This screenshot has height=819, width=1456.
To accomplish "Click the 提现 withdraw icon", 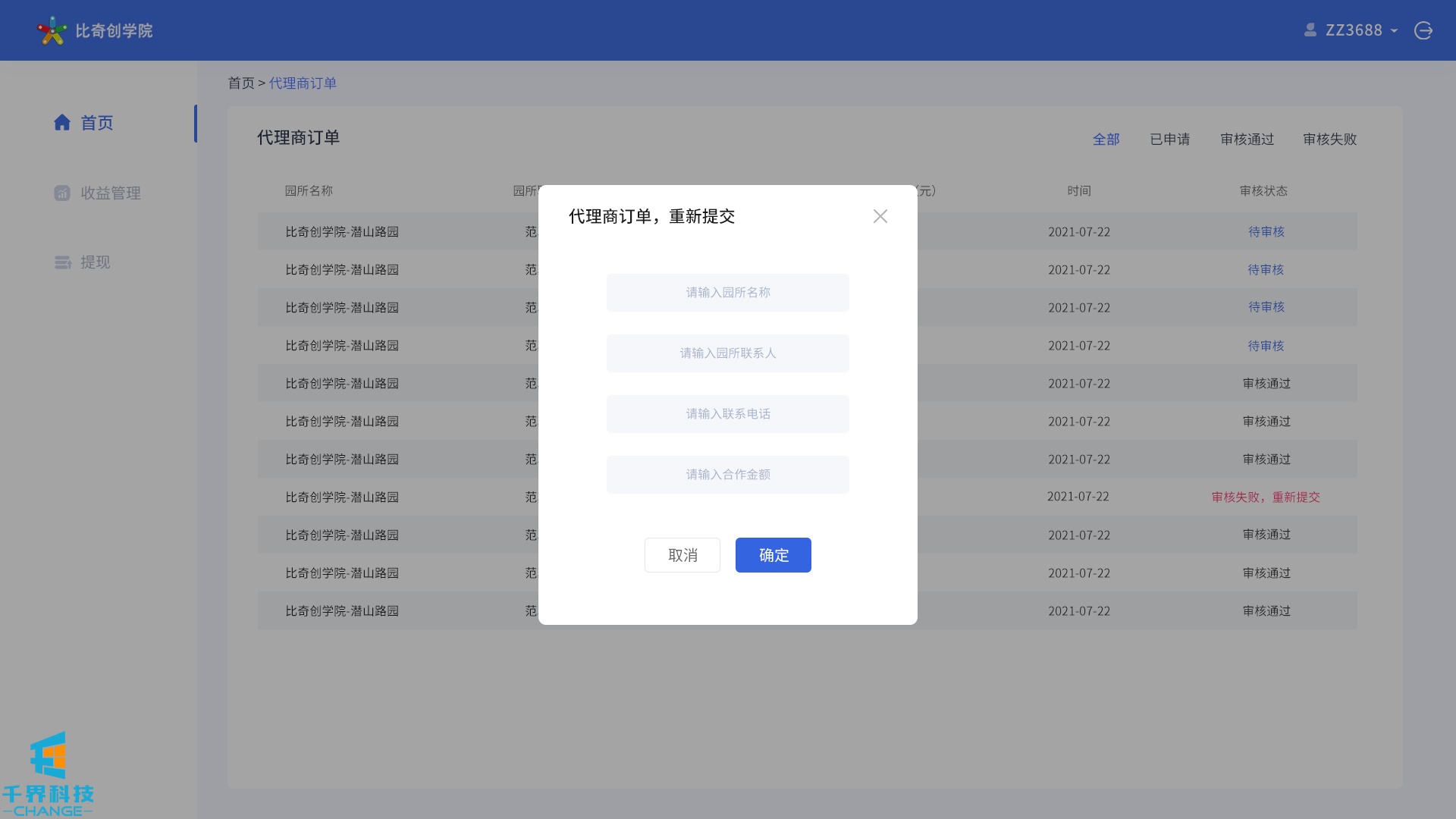I will point(63,262).
